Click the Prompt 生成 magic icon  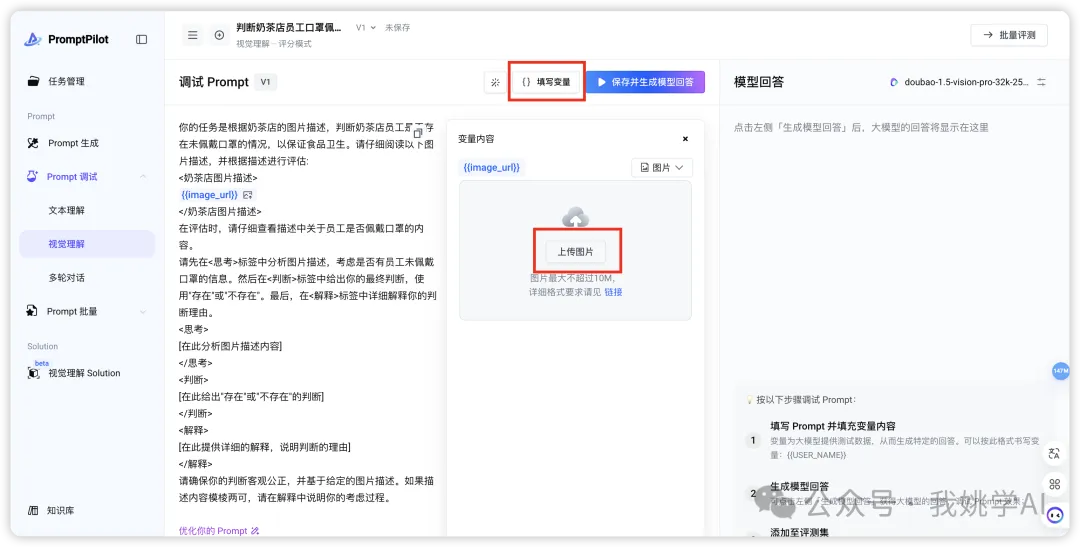click(x=33, y=143)
